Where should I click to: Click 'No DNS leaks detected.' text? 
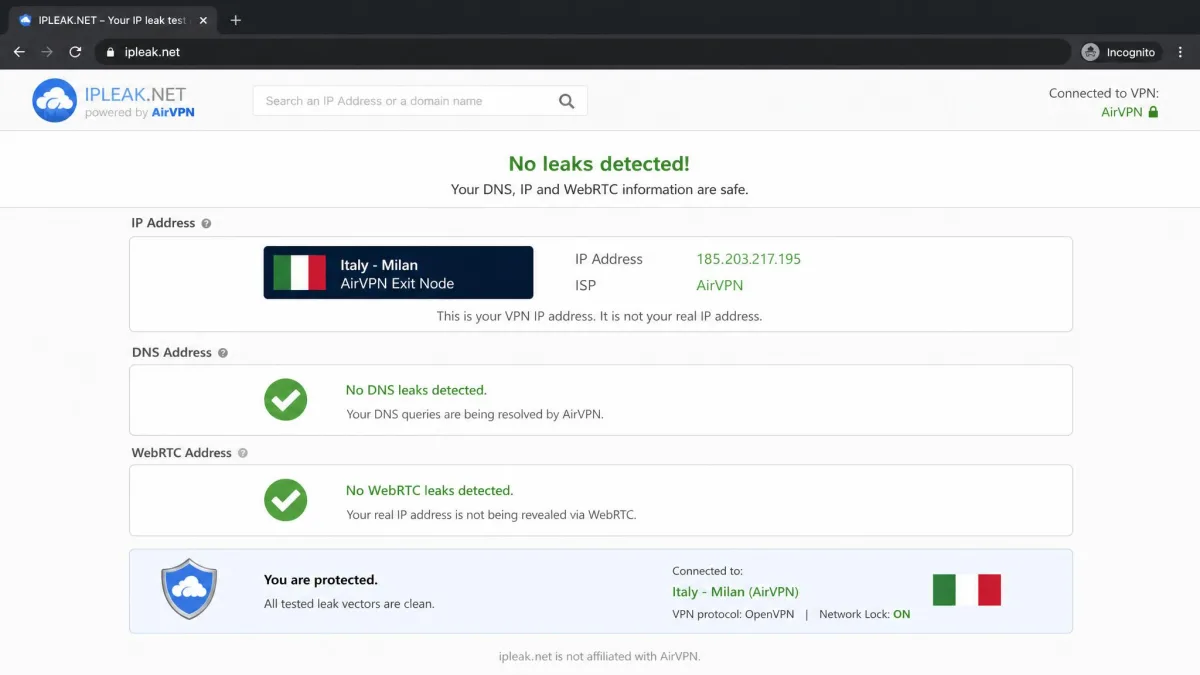[416, 390]
